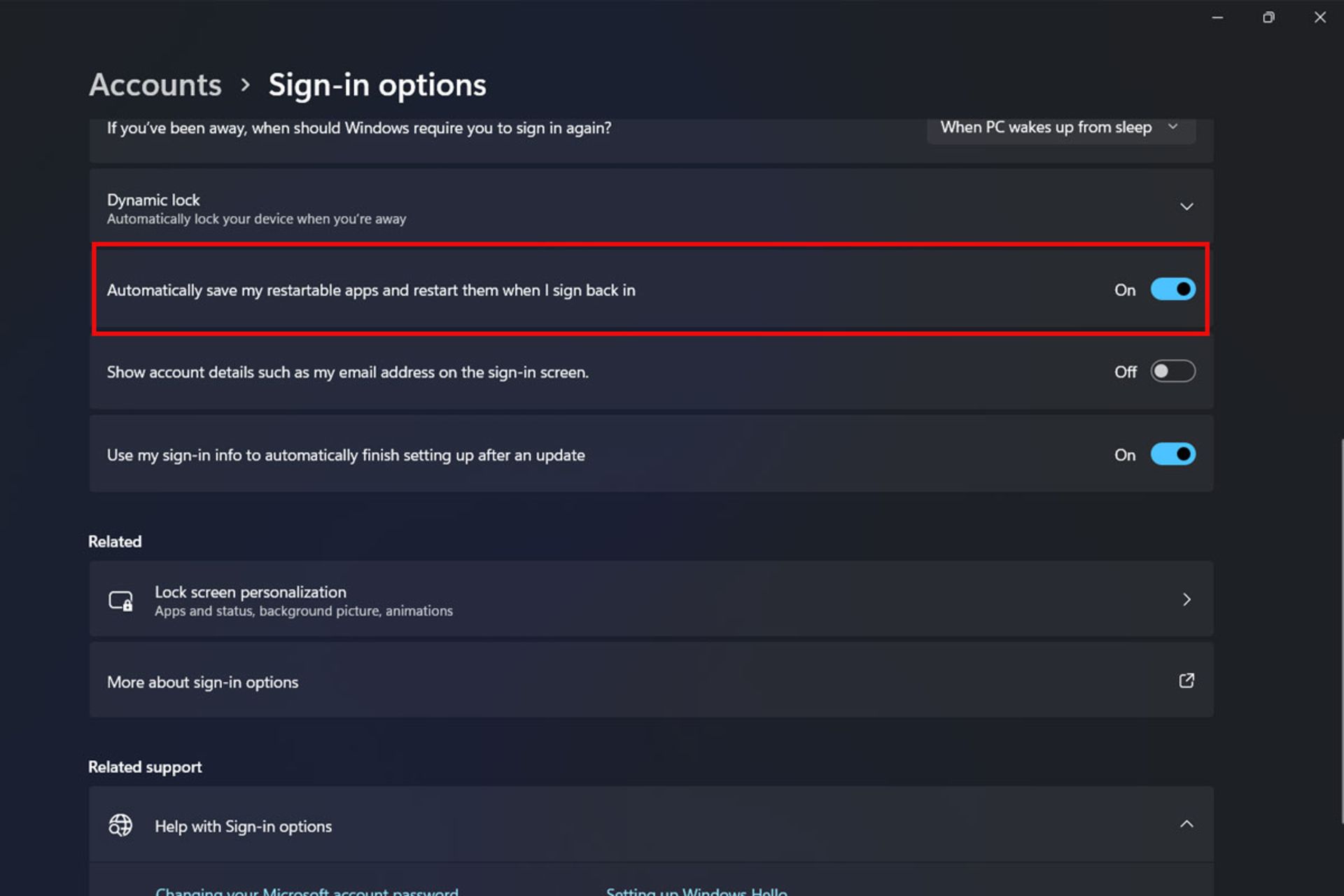Click the Lock screen personalization icon
Screen dimensions: 1344x896
tap(120, 601)
